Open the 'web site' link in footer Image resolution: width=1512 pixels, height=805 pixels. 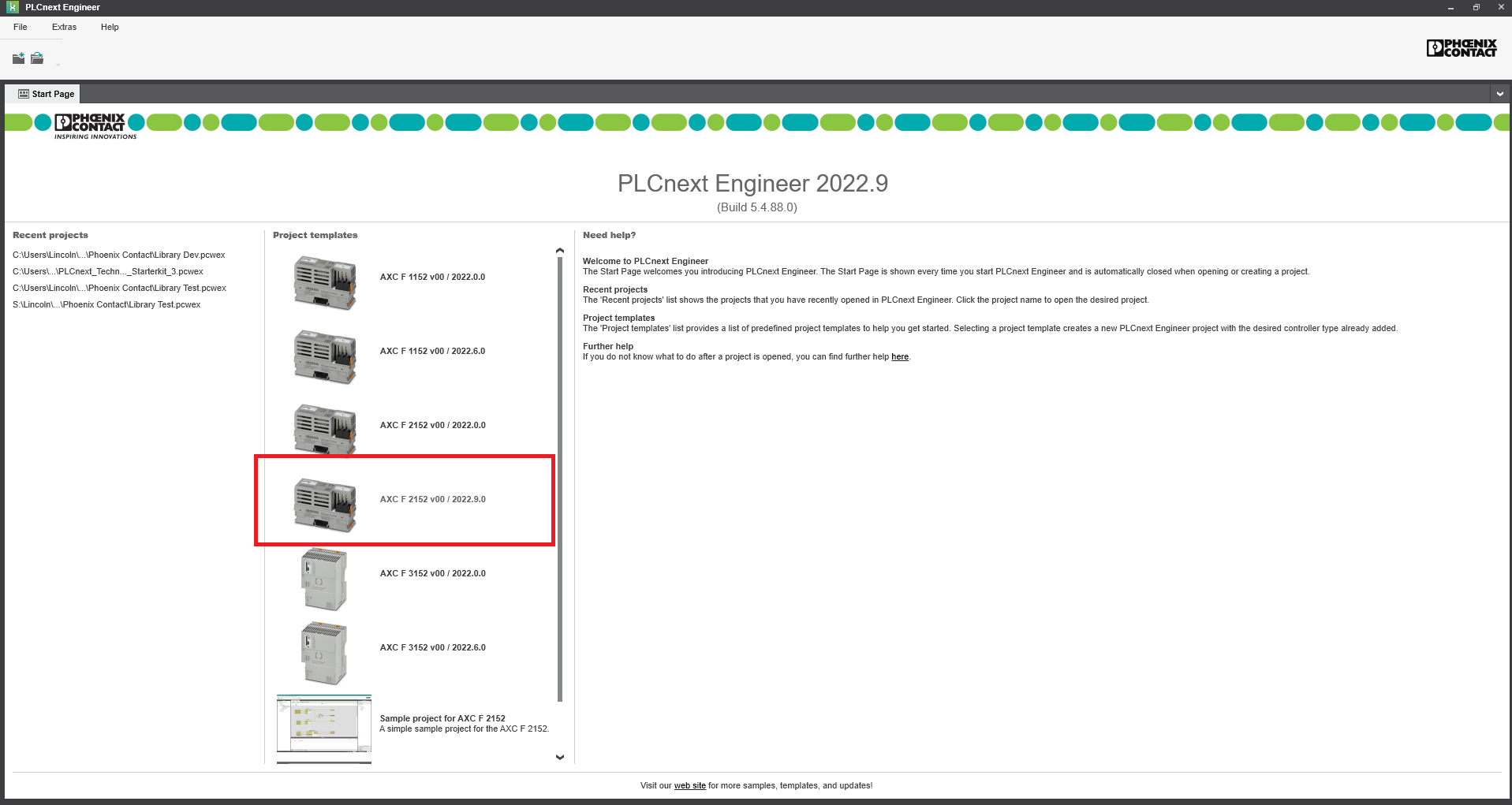coord(689,786)
